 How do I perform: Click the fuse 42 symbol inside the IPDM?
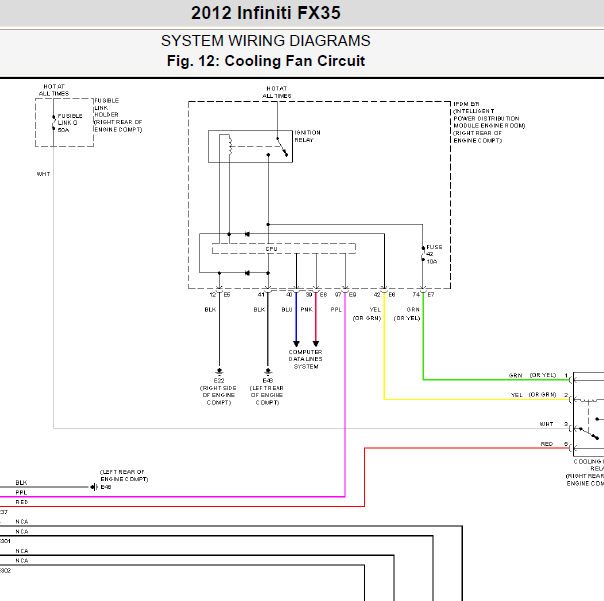pyautogui.click(x=423, y=254)
